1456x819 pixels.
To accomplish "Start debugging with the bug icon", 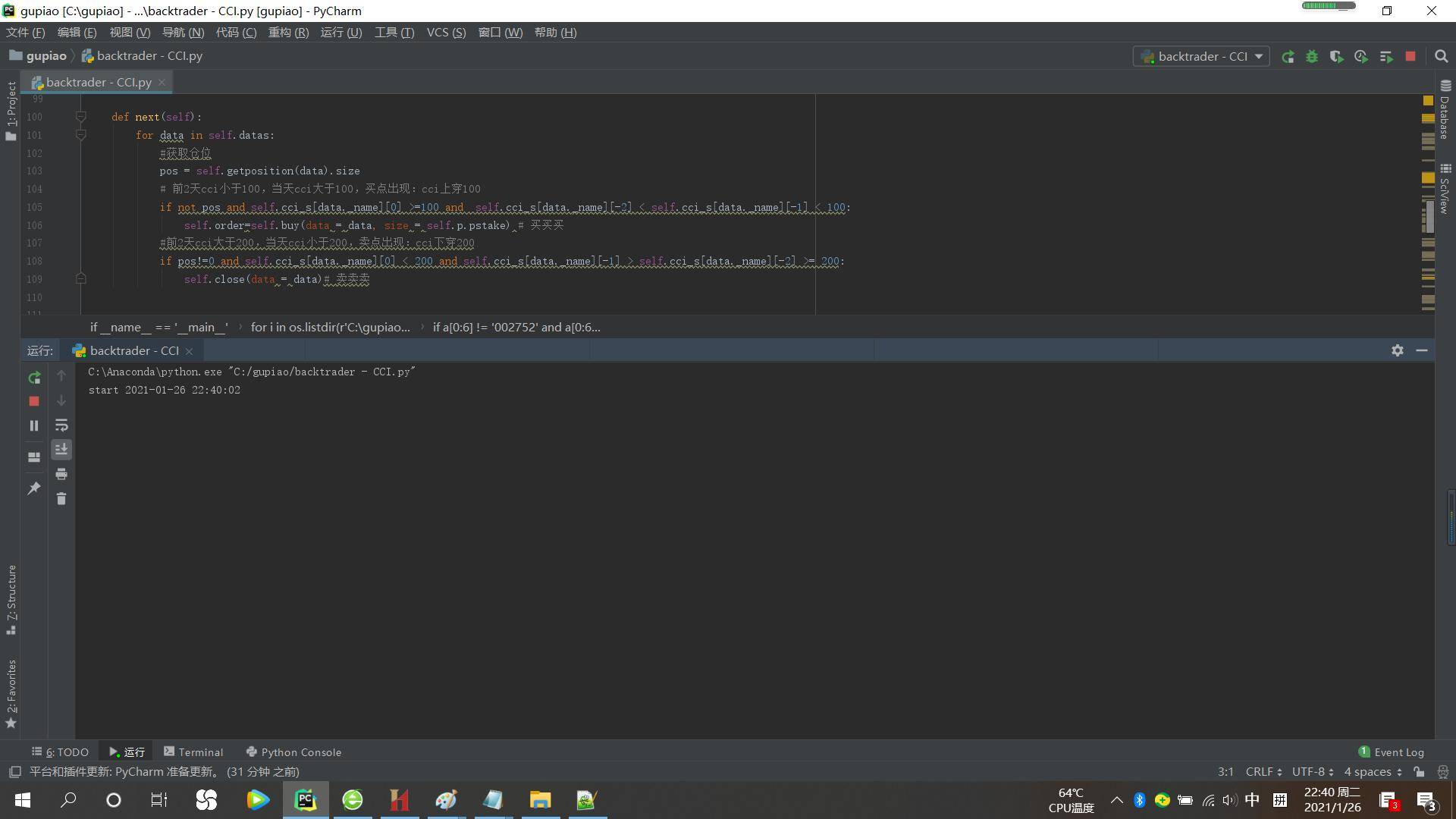I will (x=1312, y=57).
